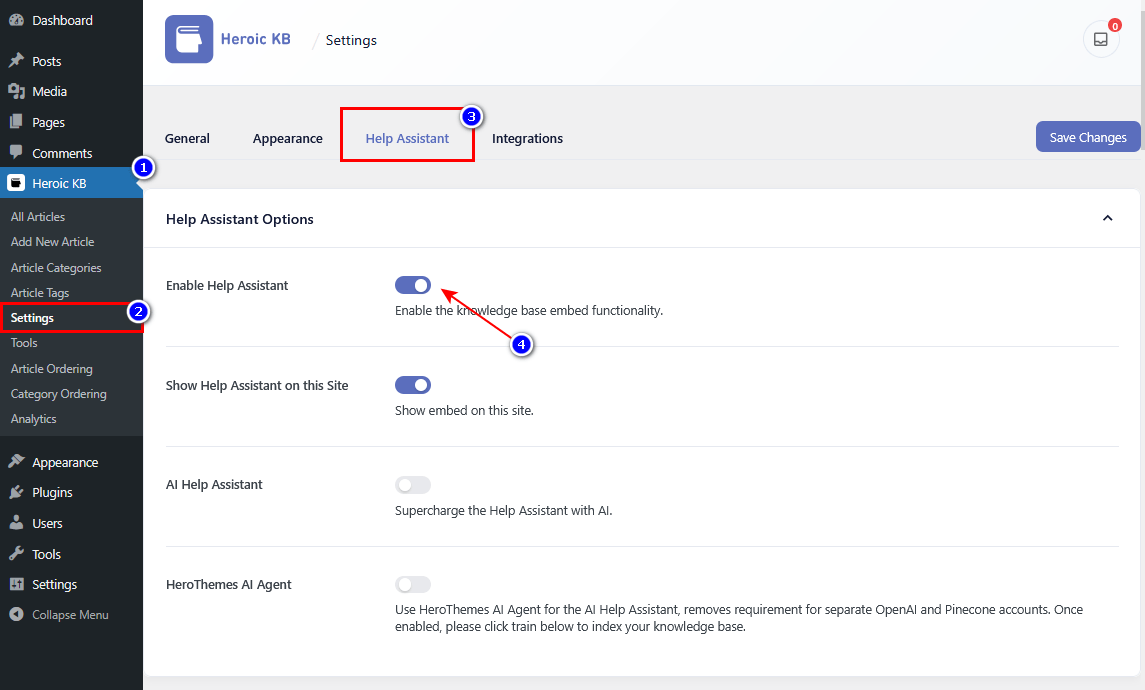The width and height of the screenshot is (1145, 690).
Task: Open Category Ordering submenu
Action: (58, 394)
